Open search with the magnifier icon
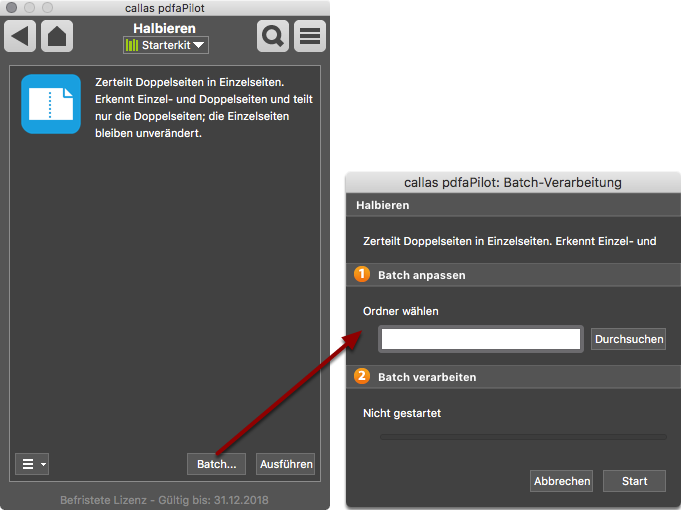The height and width of the screenshot is (510, 681). tap(273, 36)
